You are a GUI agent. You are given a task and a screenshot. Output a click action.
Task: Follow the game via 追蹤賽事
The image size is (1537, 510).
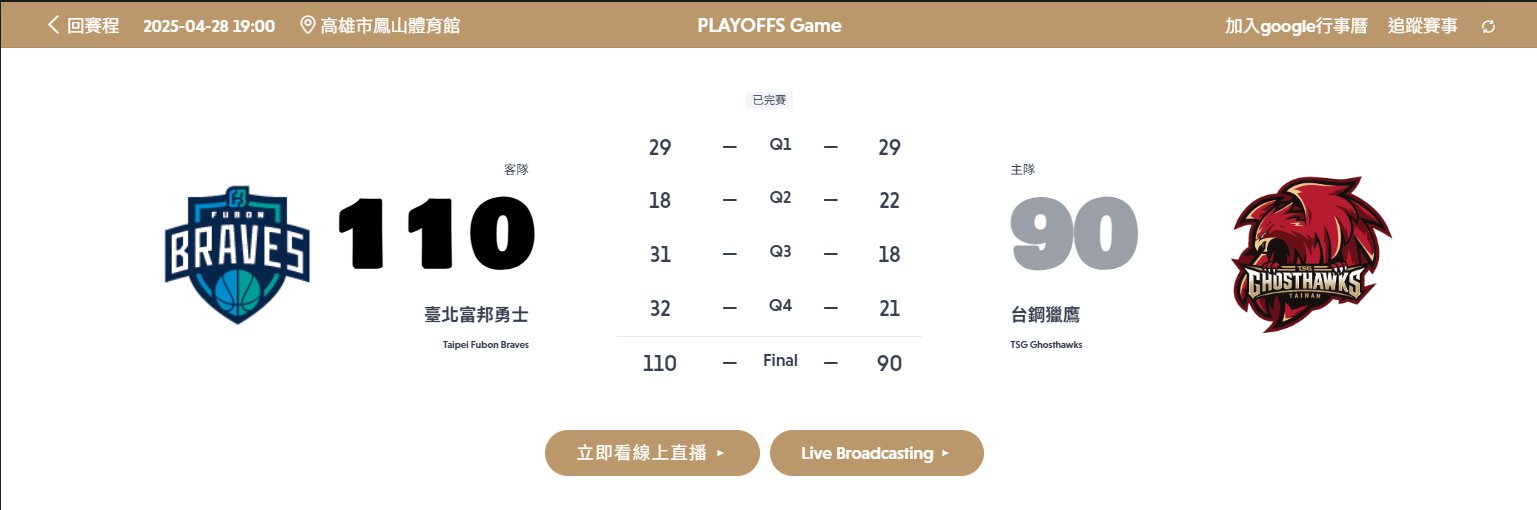point(1422,26)
